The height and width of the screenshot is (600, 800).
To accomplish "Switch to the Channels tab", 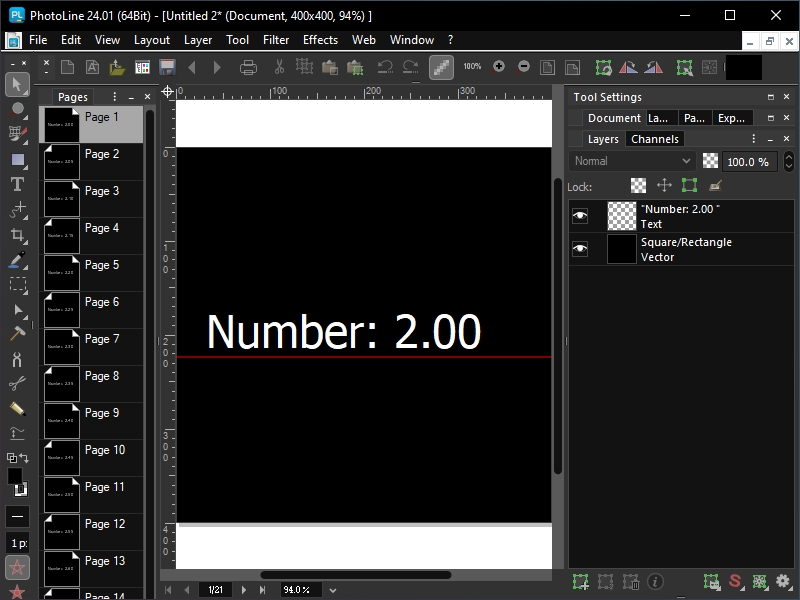I will [x=655, y=139].
